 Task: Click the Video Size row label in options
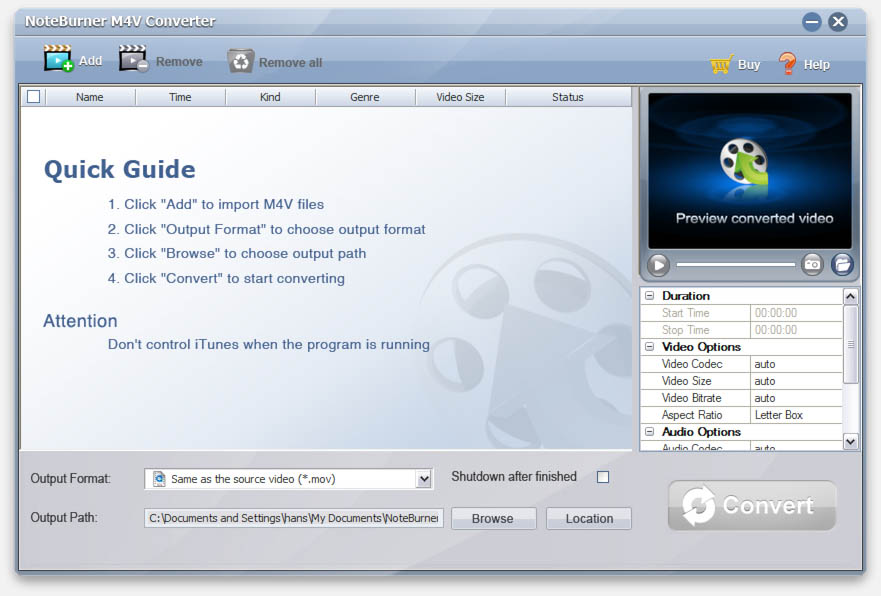687,381
